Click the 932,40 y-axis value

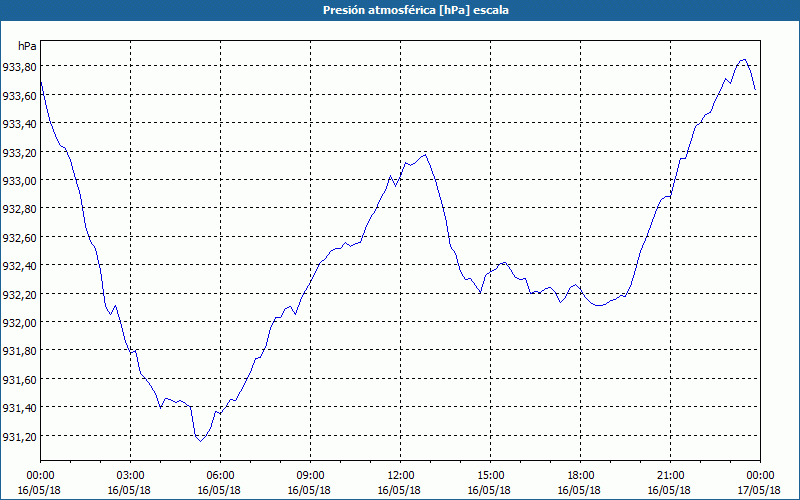(x=19, y=265)
